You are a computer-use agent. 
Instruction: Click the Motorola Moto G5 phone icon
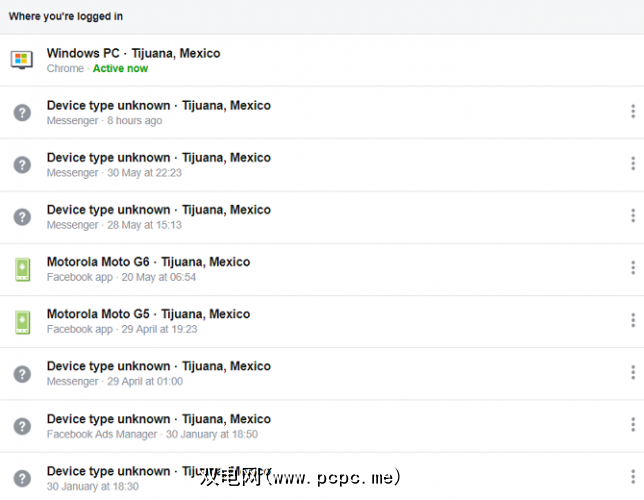point(21,321)
